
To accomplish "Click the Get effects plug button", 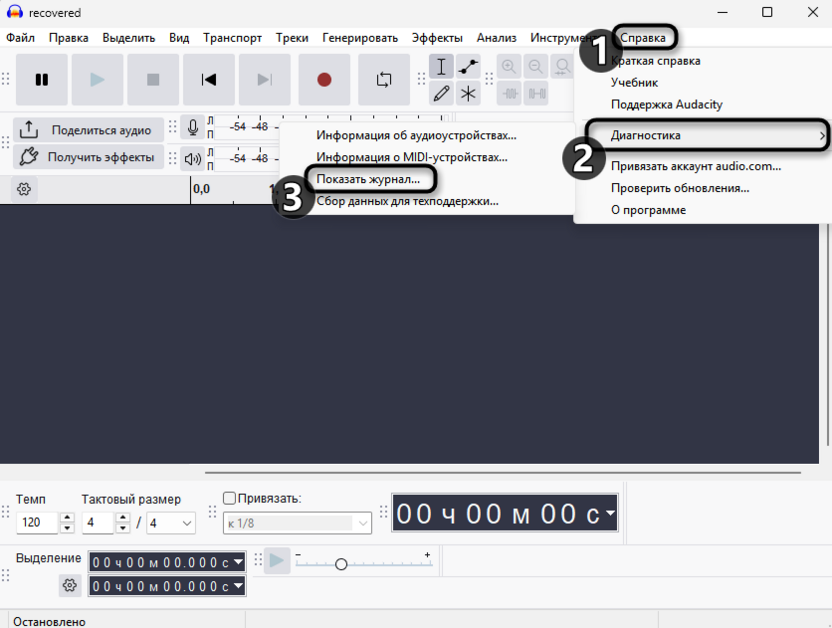I will pyautogui.click(x=88, y=157).
